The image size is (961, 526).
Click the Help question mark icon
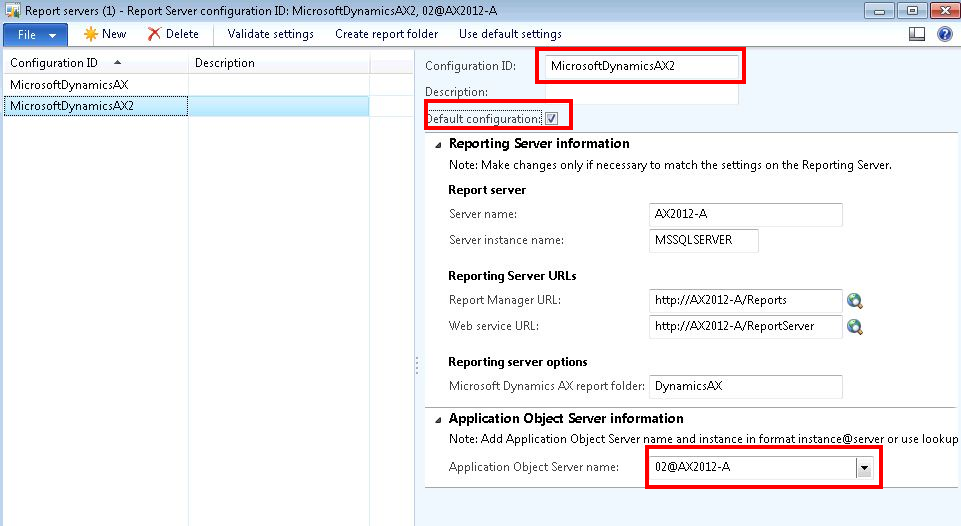click(x=944, y=34)
